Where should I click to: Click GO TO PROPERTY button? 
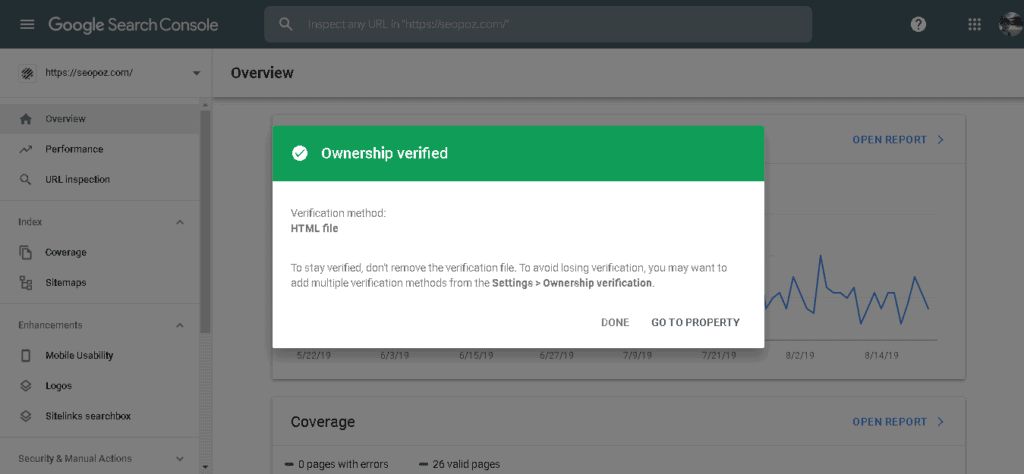click(696, 323)
